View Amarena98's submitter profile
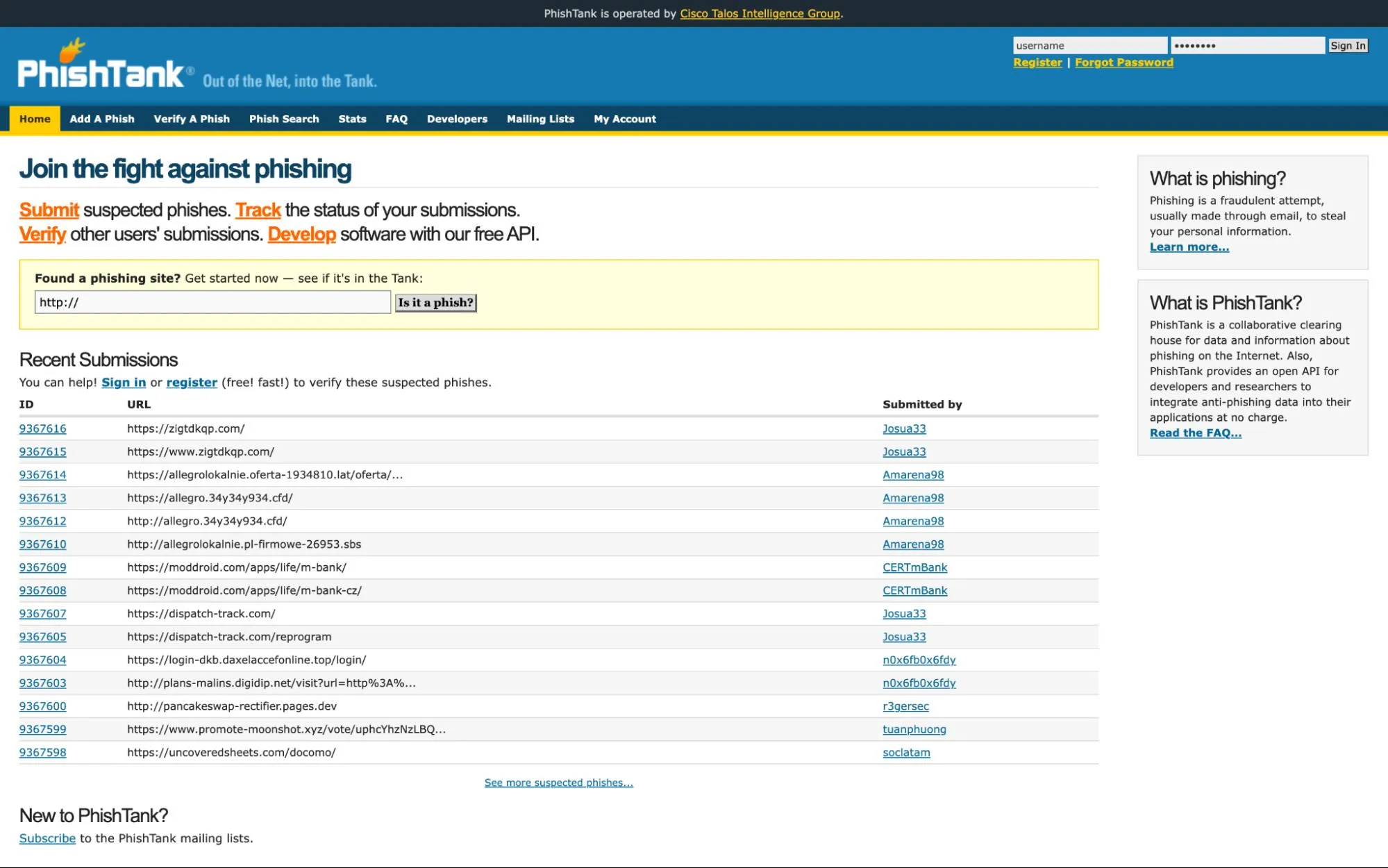Viewport: 1388px width, 868px height. pyautogui.click(x=912, y=475)
